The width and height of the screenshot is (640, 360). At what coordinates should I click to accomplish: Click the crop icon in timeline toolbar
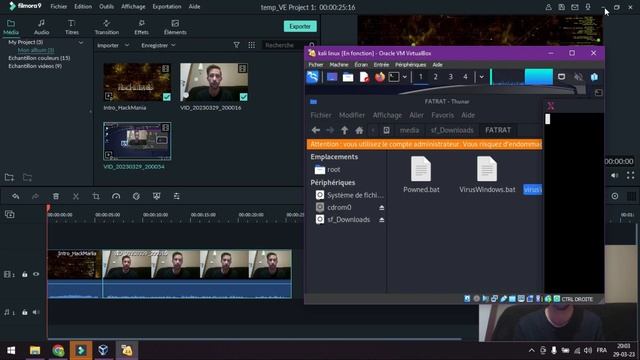tap(96, 196)
